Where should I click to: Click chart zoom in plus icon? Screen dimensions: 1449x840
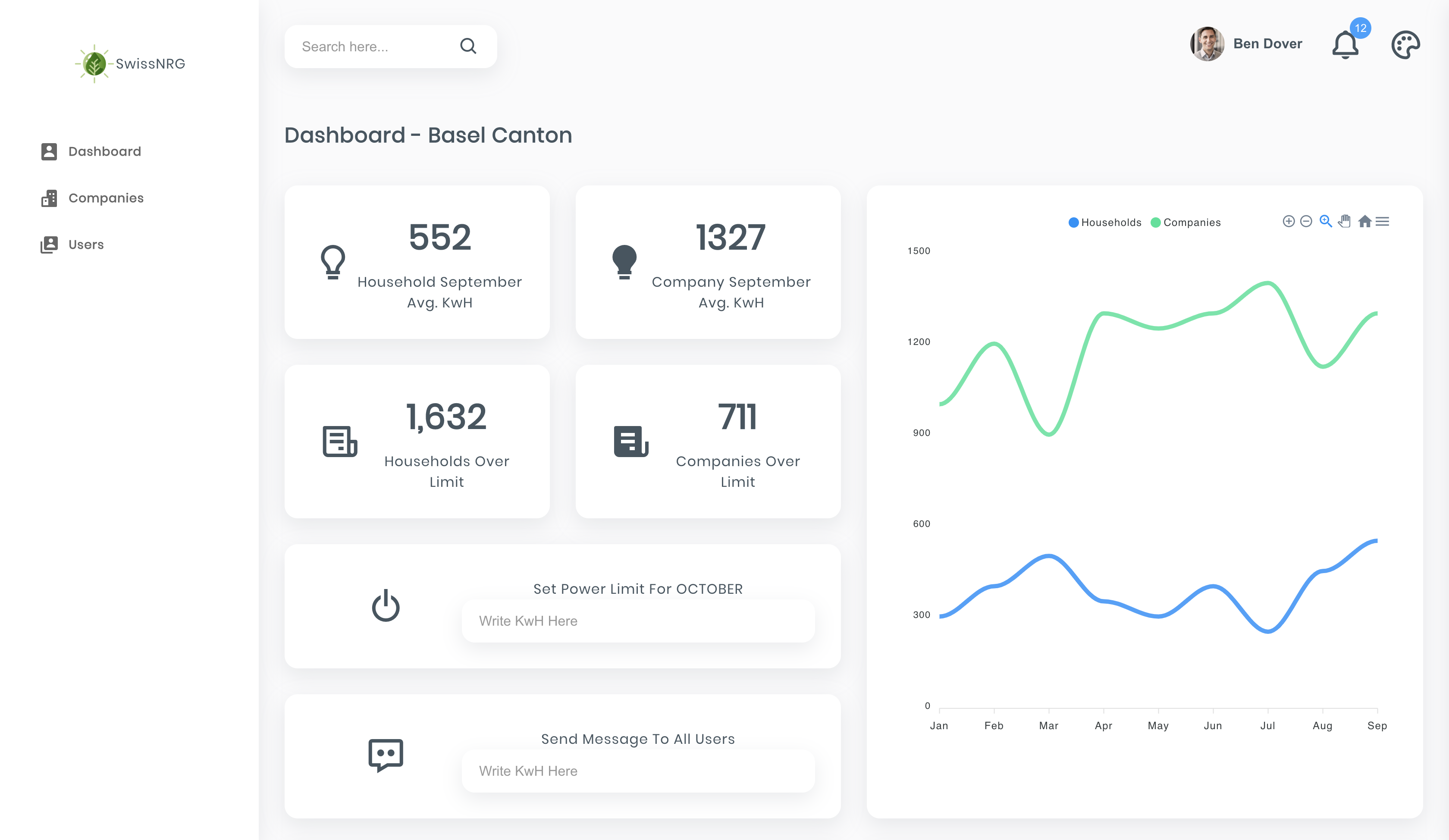click(1289, 221)
